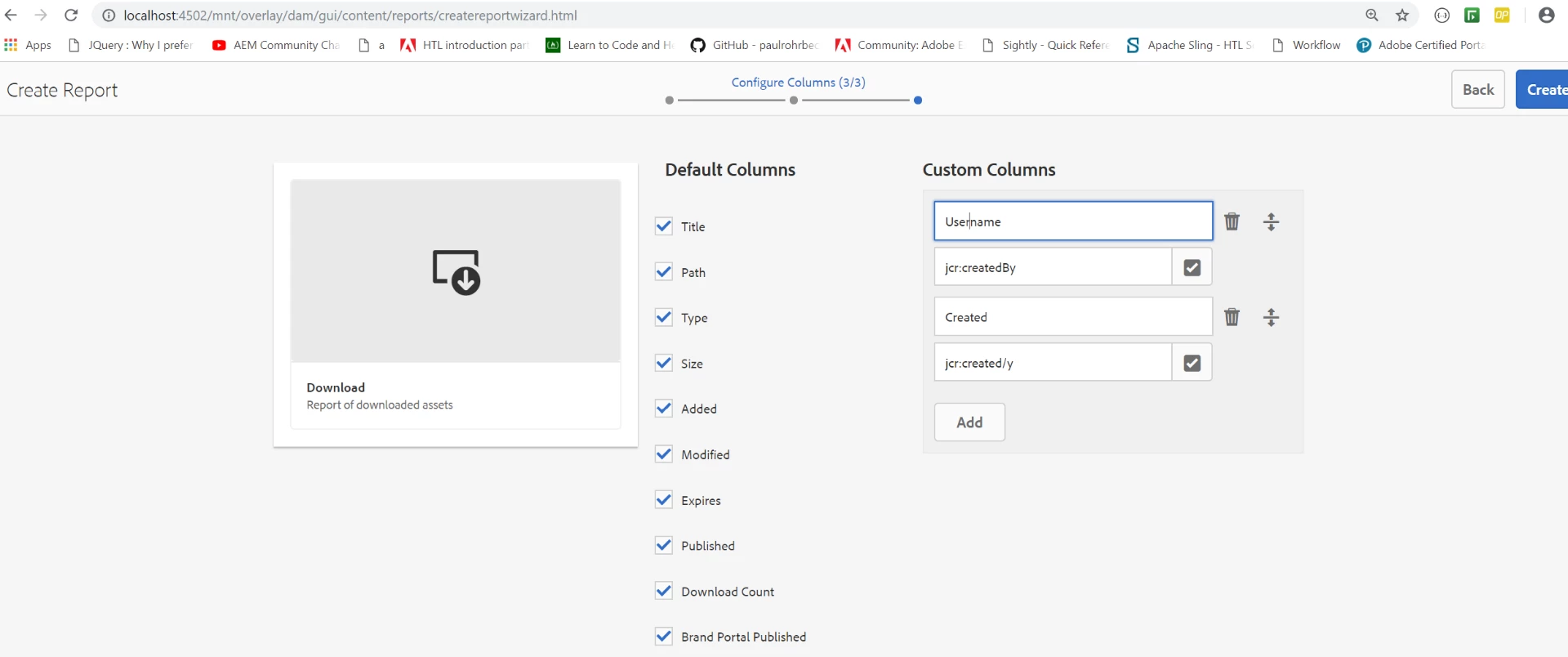Click the Download report card icon
This screenshot has width=1568, height=657.
click(456, 271)
